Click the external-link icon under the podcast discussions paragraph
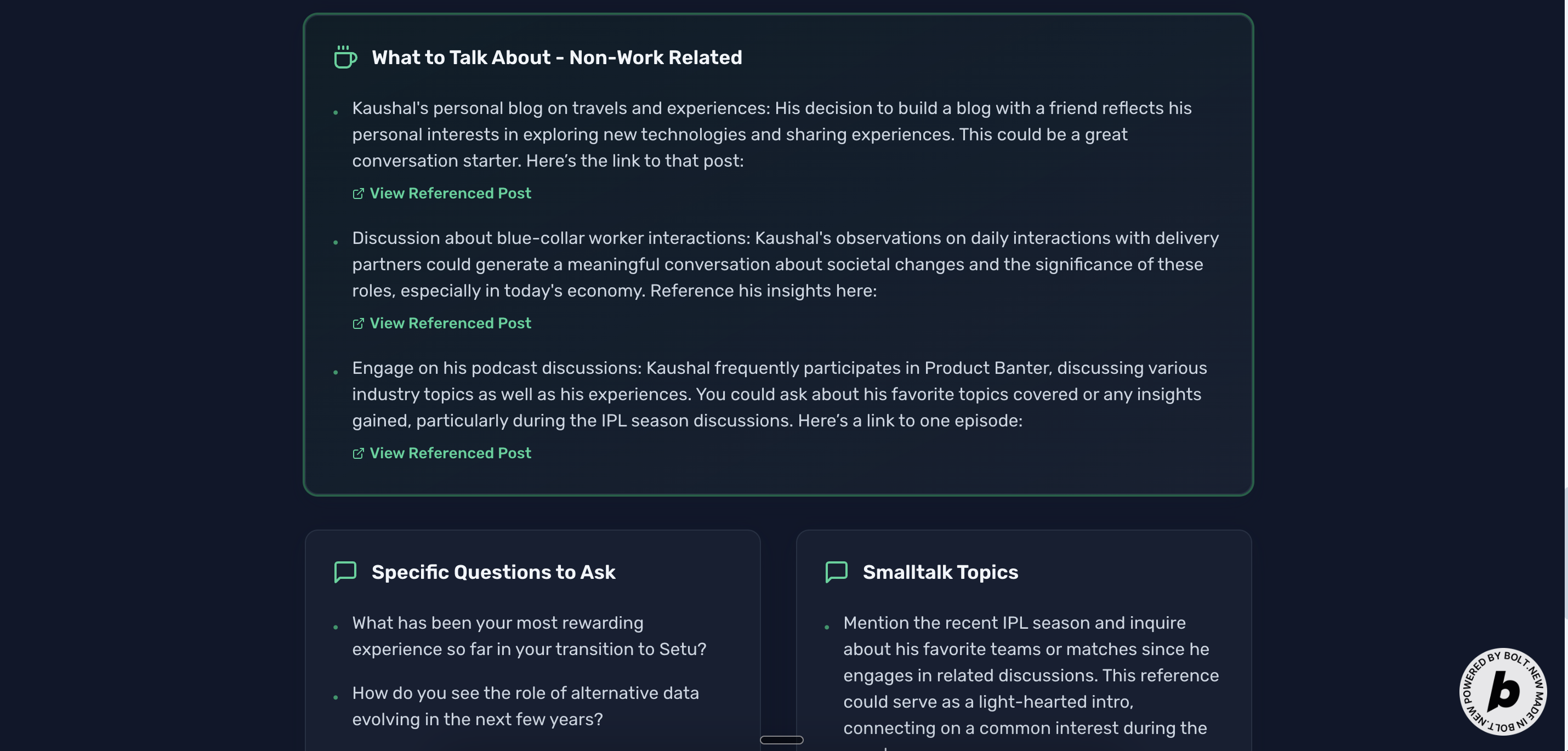Viewport: 1568px width, 751px height. (358, 453)
